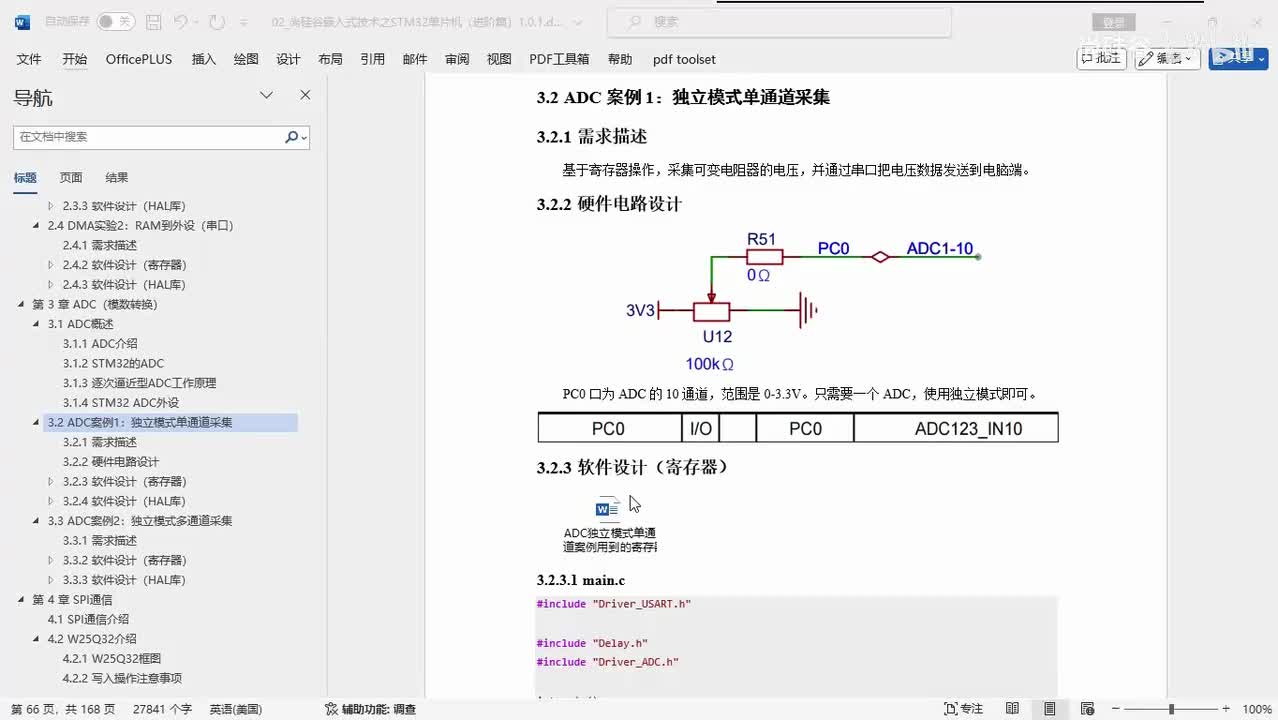Switch to 结果 navigation tab
The image size is (1278, 720).
click(x=117, y=177)
